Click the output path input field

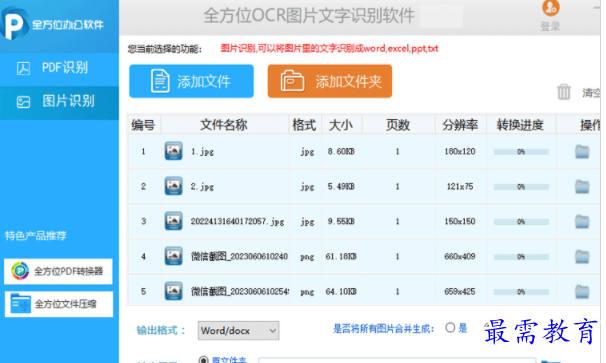(x=397, y=360)
